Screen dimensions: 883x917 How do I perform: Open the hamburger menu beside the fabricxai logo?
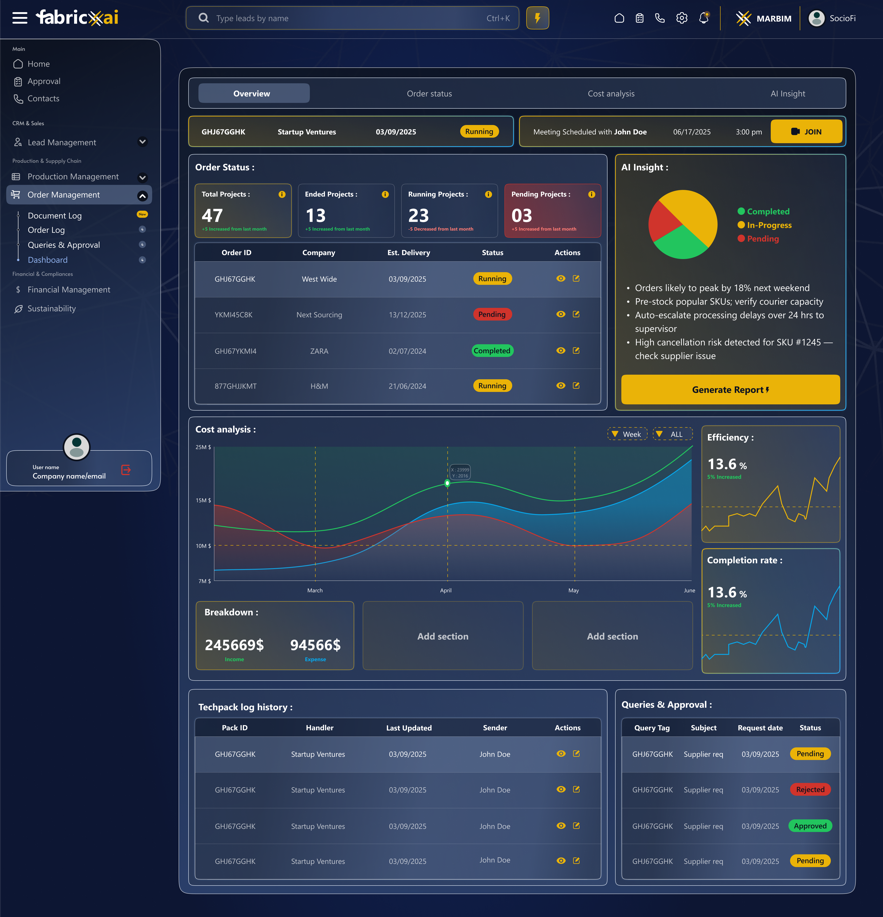click(x=19, y=18)
